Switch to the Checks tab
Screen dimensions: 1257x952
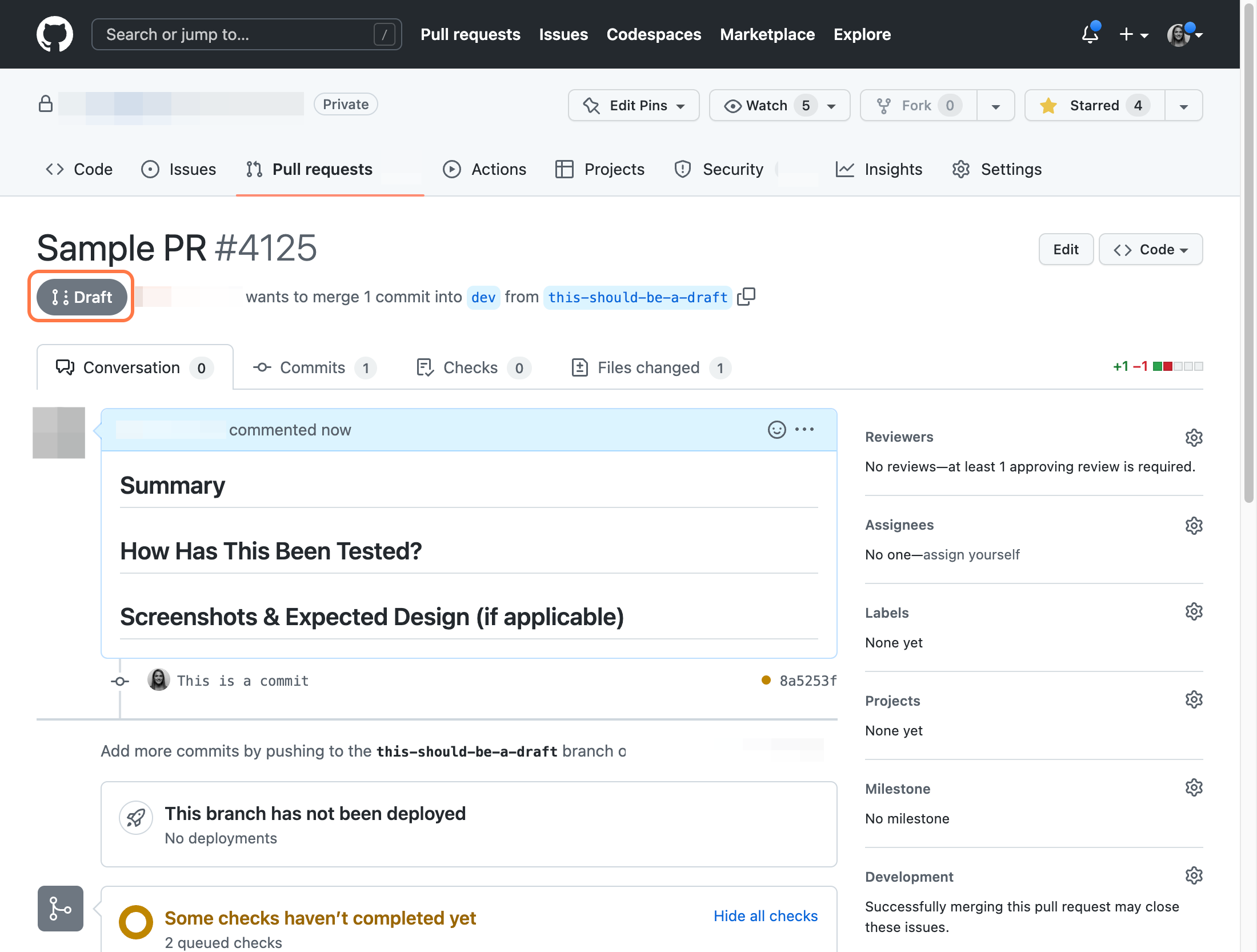point(474,367)
